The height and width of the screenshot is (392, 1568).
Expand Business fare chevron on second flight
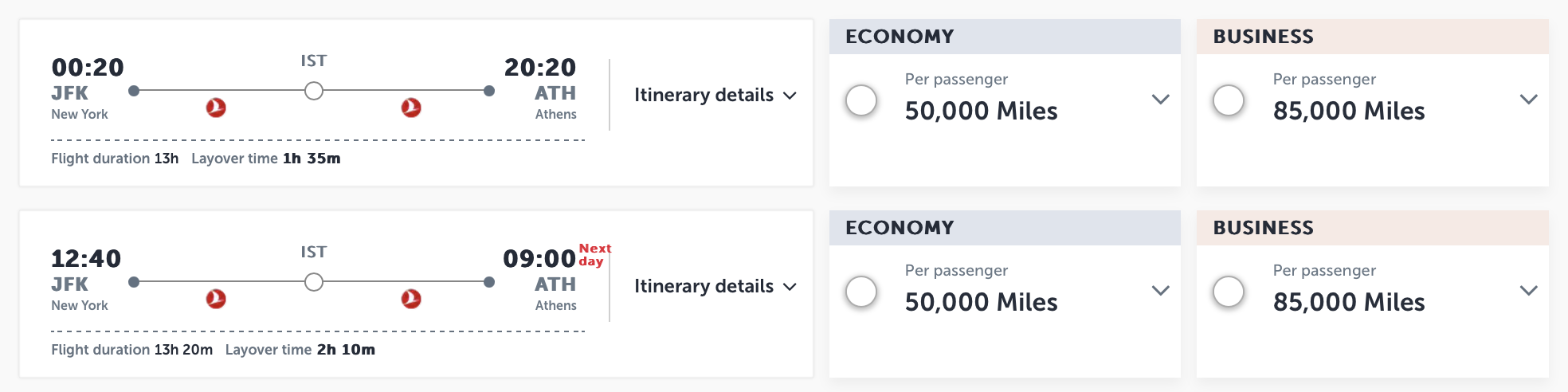pos(1528,291)
